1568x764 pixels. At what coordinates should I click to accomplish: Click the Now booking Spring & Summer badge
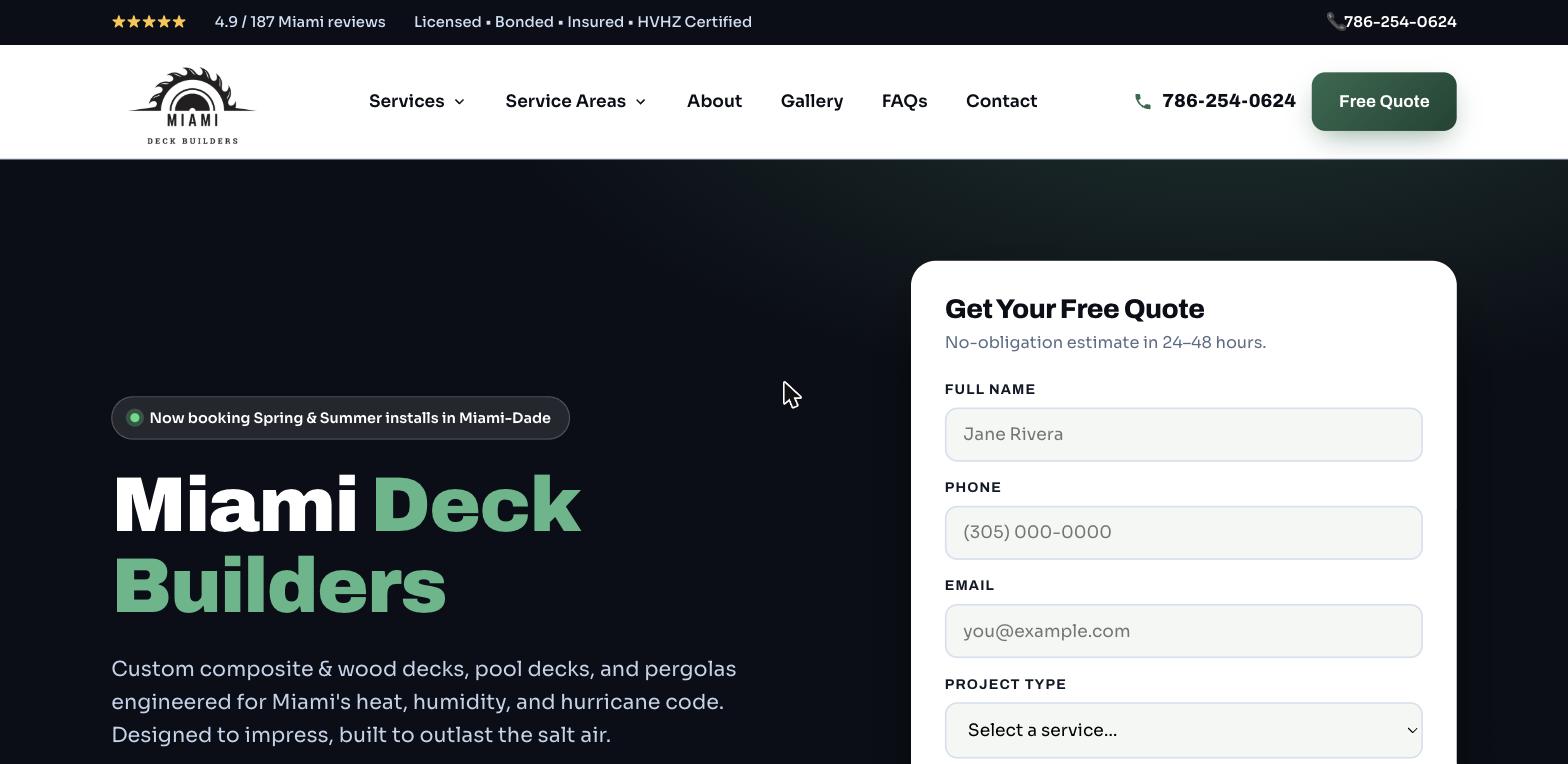[x=340, y=418]
